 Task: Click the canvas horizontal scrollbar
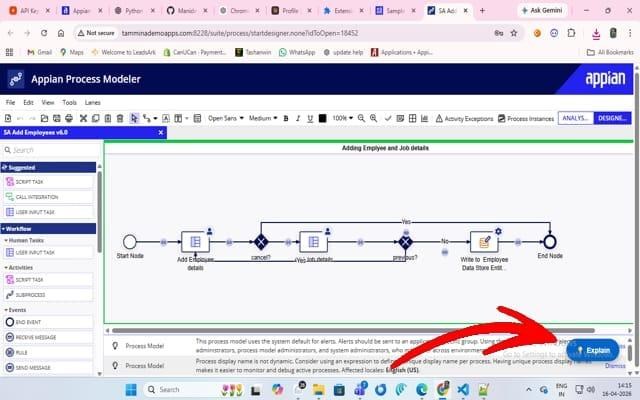coord(353,330)
